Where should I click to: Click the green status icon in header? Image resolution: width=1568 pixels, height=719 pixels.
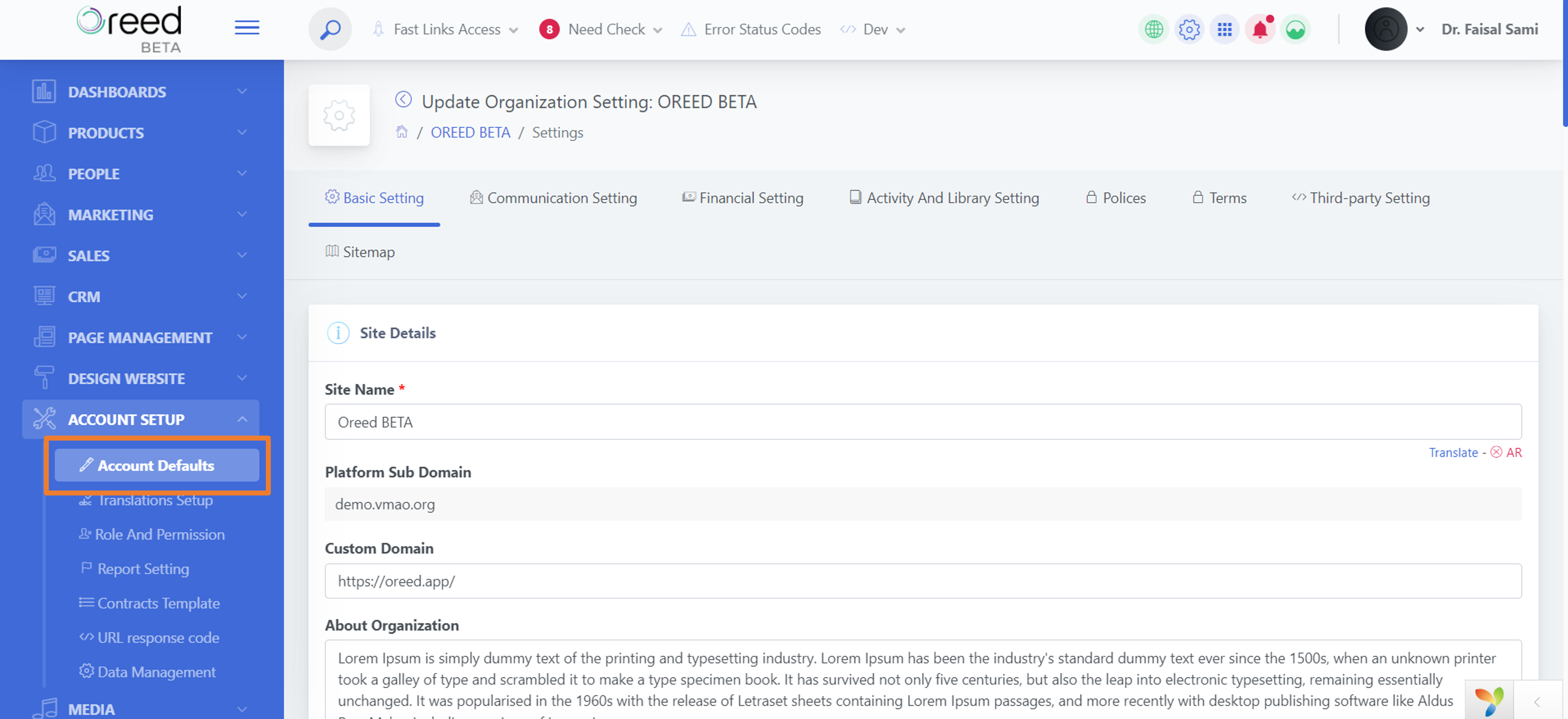[x=1295, y=29]
